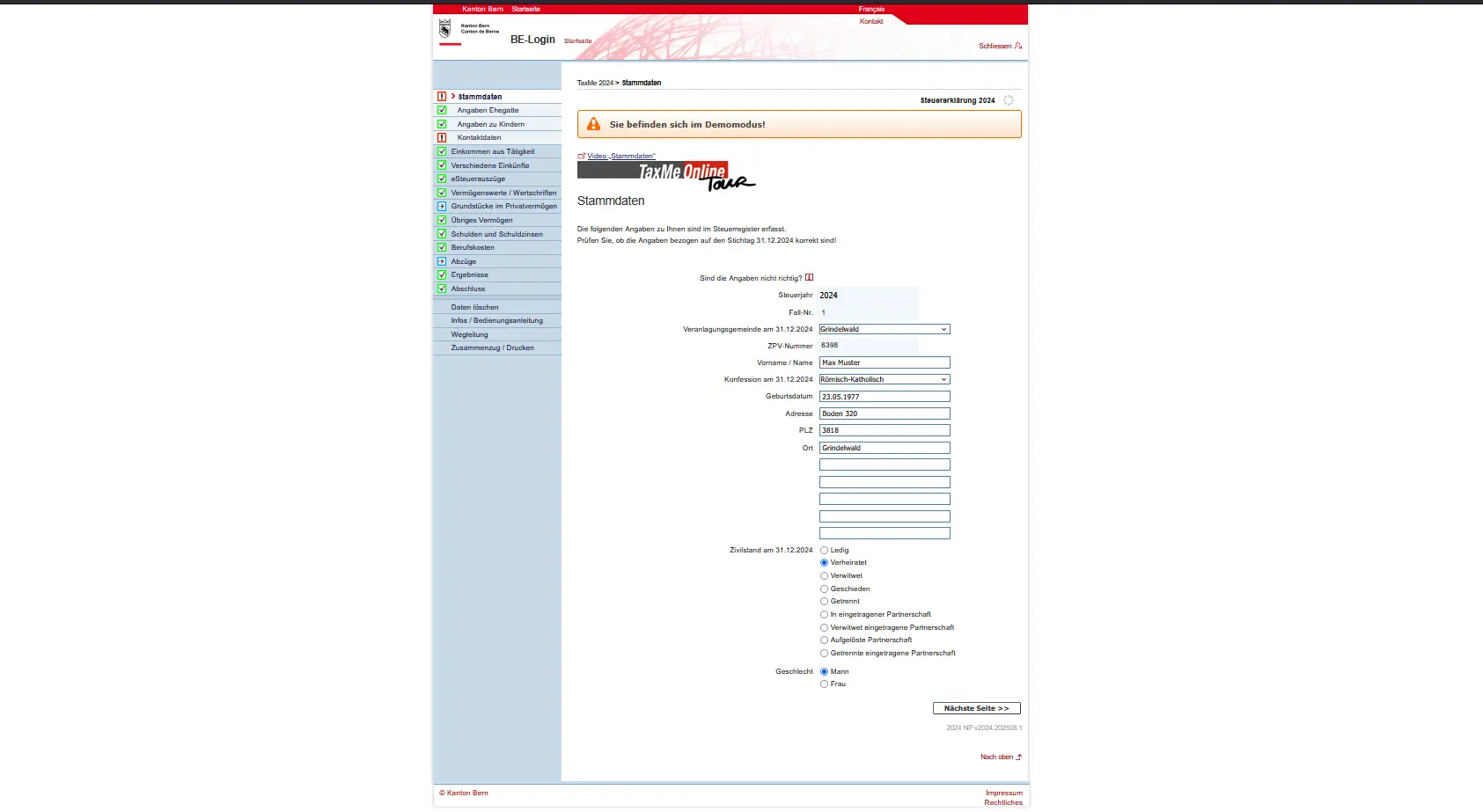Expand the Konfession dropdown showing Römisch-Katholisch
This screenshot has width=1483, height=812.
(x=884, y=379)
